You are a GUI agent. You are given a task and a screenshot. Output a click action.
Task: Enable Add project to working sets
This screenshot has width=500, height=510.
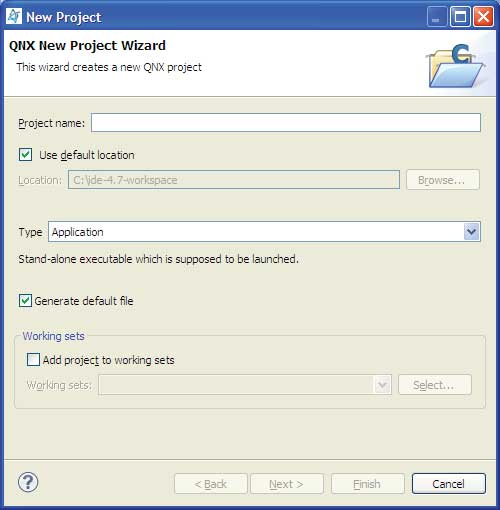(x=33, y=360)
